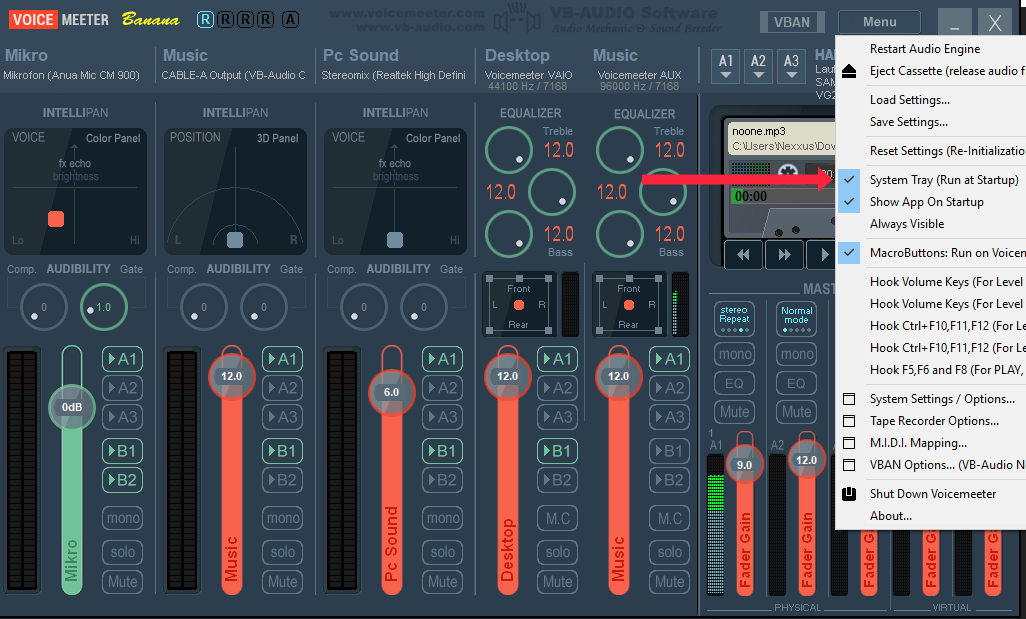Enable mono on Pc Sound strip
Screen dimensions: 1026x619
click(x=442, y=518)
